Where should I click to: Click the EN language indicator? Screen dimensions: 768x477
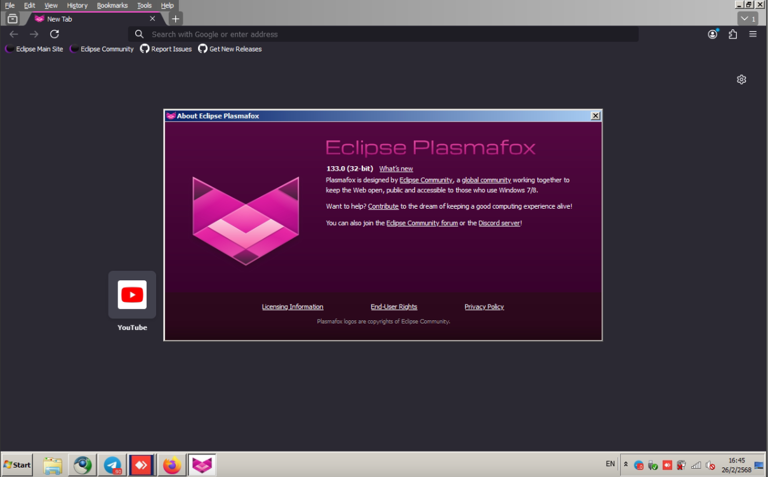[x=610, y=464]
